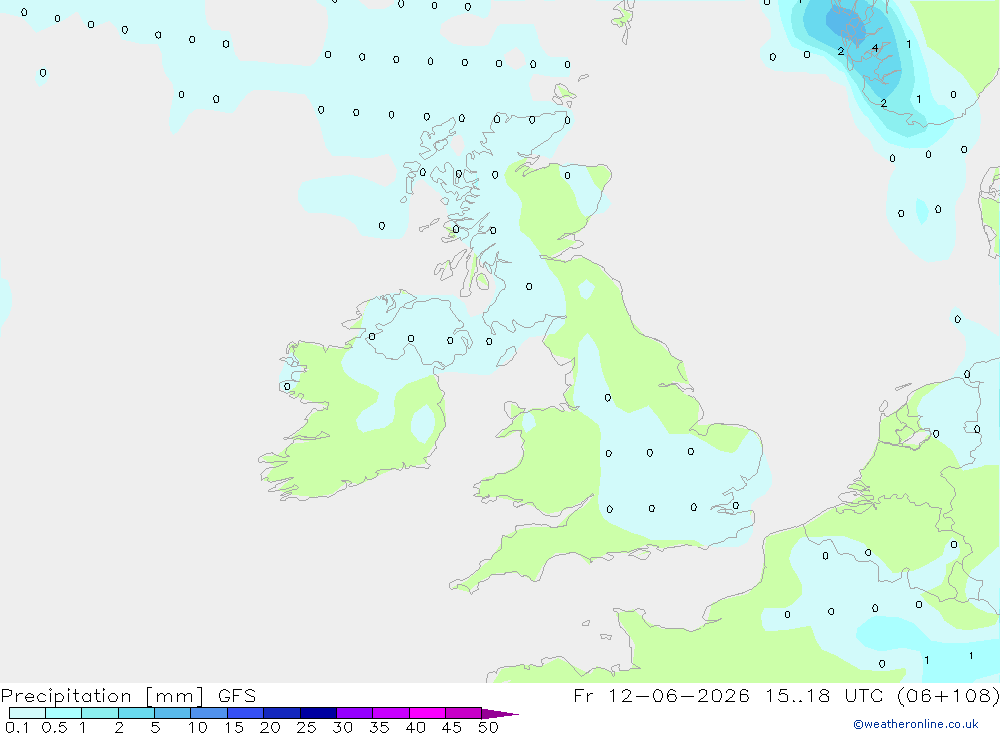The image size is (1000, 733).
Task: Click the '0.1' legend scale label
Action: tap(17, 727)
